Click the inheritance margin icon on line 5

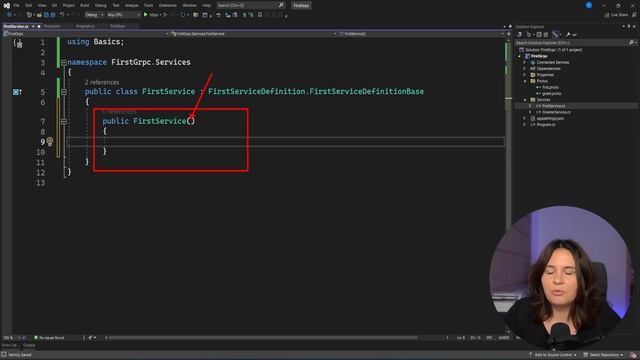tap(17, 92)
